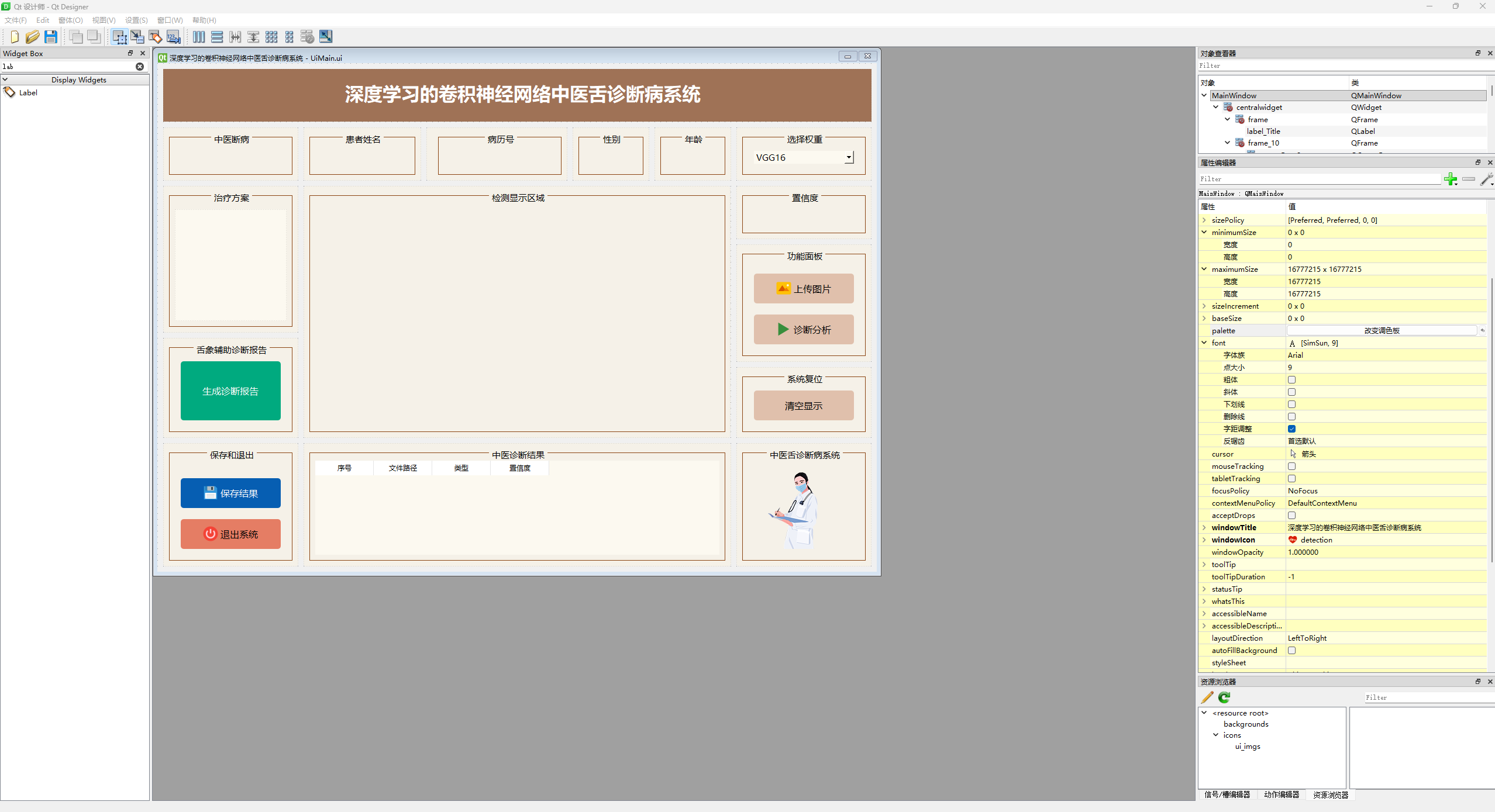Image resolution: width=1495 pixels, height=812 pixels.
Task: Apply Lay Out in a Grid icon
Action: [x=271, y=37]
